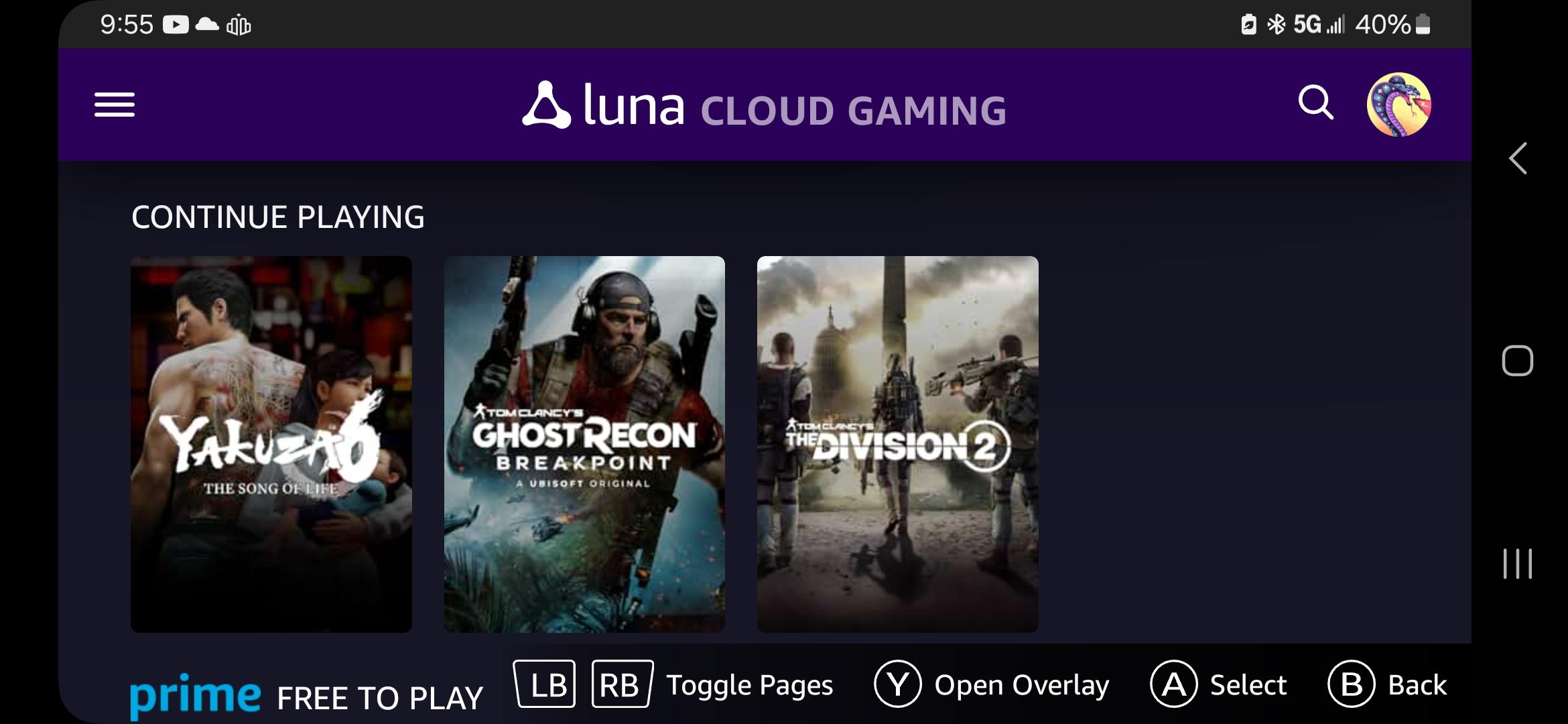Image resolution: width=1568 pixels, height=724 pixels.
Task: Tap the Luna logo icon
Action: [546, 105]
